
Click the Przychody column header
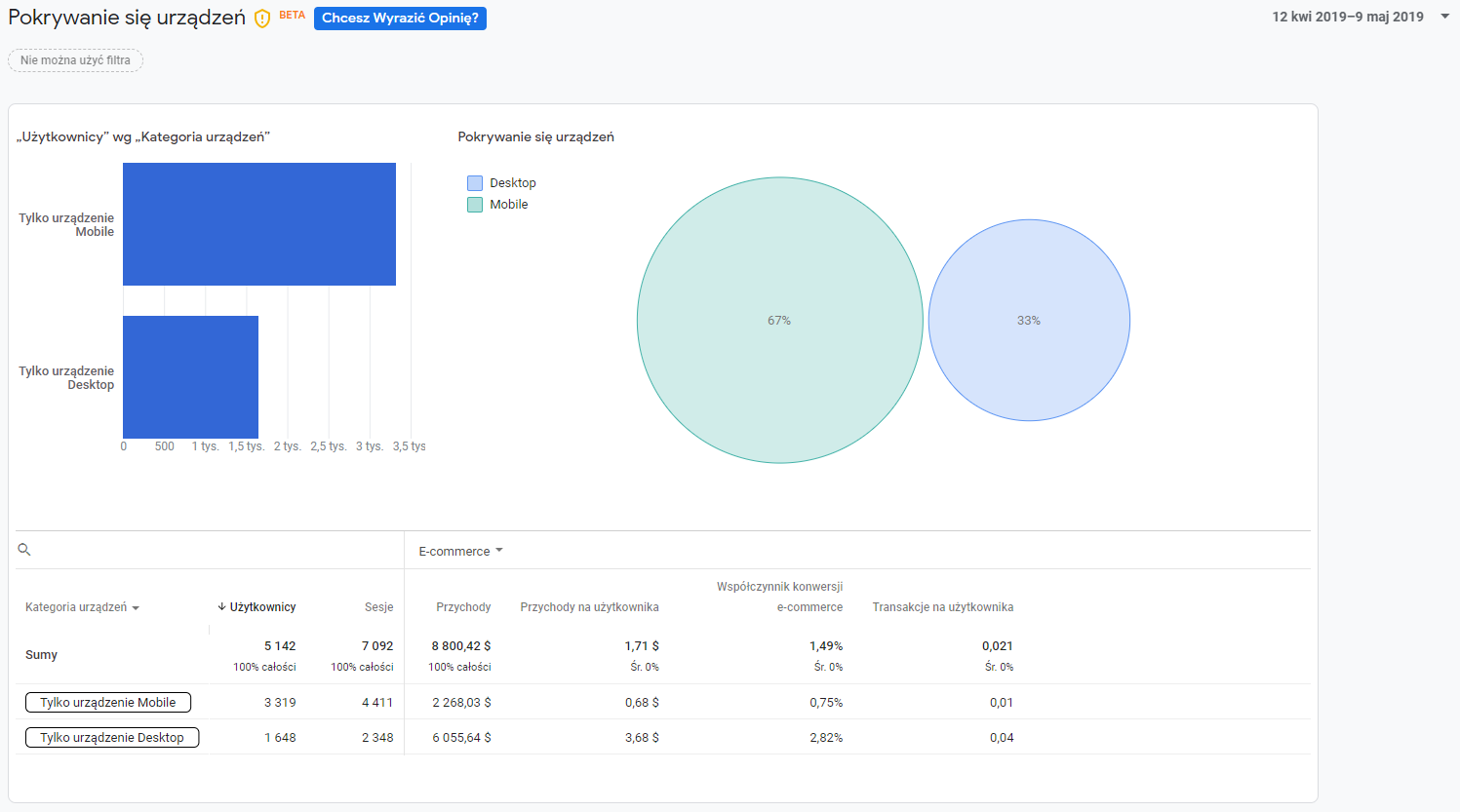click(x=463, y=607)
